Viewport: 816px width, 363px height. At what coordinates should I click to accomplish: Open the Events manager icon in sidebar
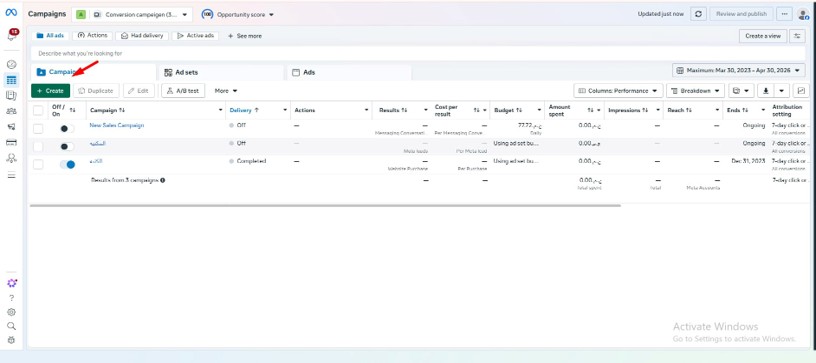click(x=11, y=158)
